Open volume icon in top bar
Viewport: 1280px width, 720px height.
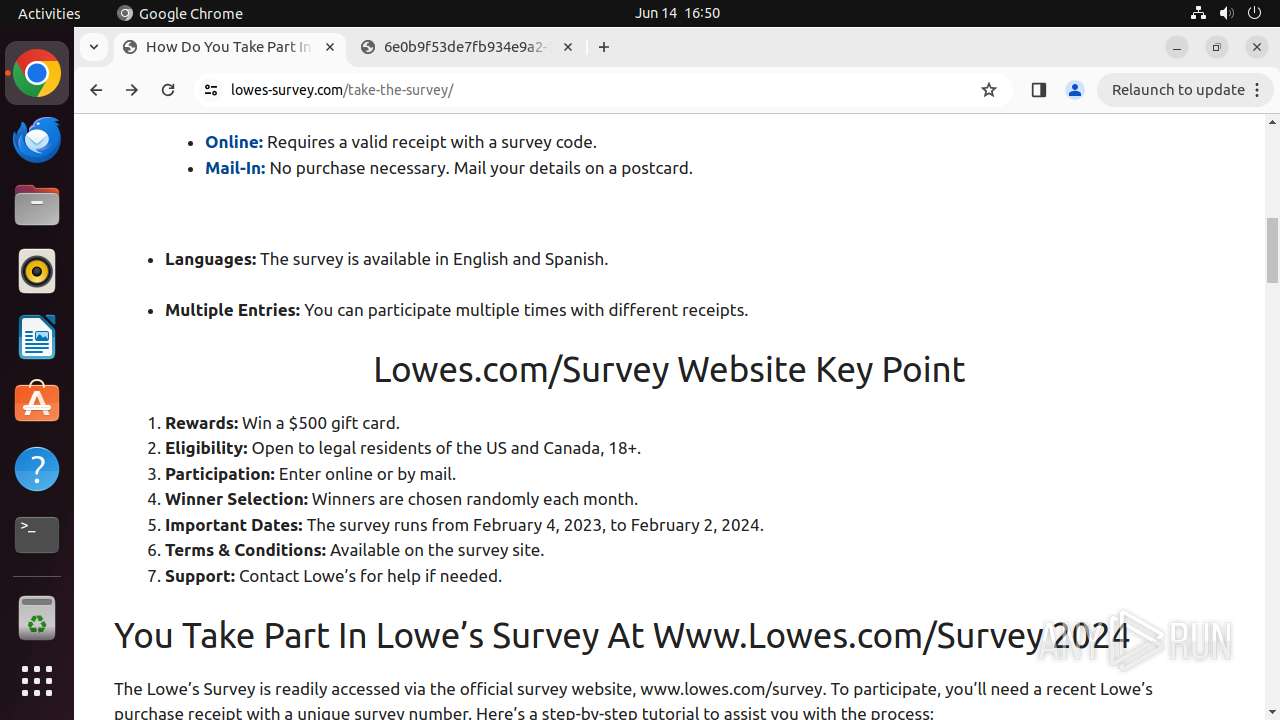[x=1227, y=13]
